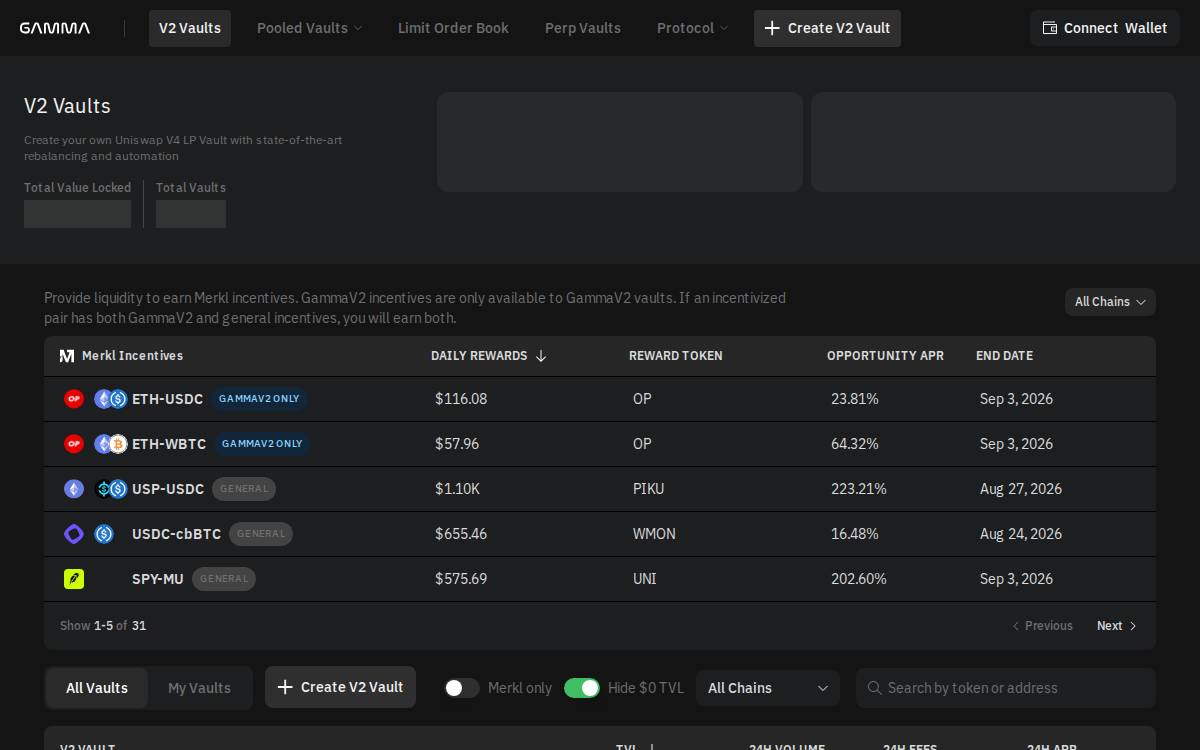Click the Reward Token column header

[x=676, y=356]
